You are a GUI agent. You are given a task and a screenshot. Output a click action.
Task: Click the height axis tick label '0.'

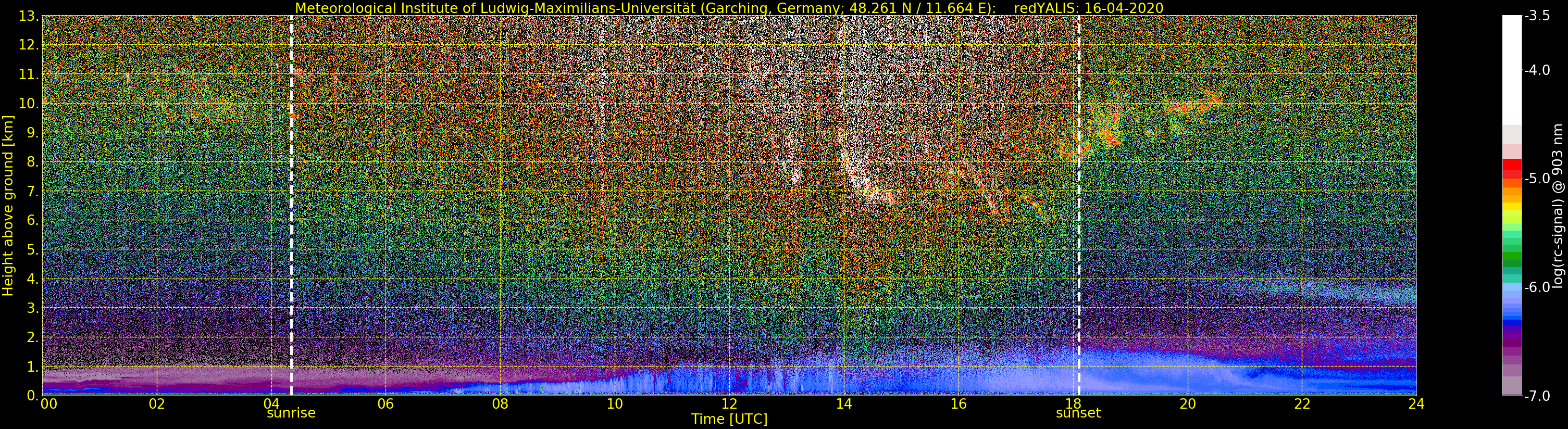pos(32,396)
